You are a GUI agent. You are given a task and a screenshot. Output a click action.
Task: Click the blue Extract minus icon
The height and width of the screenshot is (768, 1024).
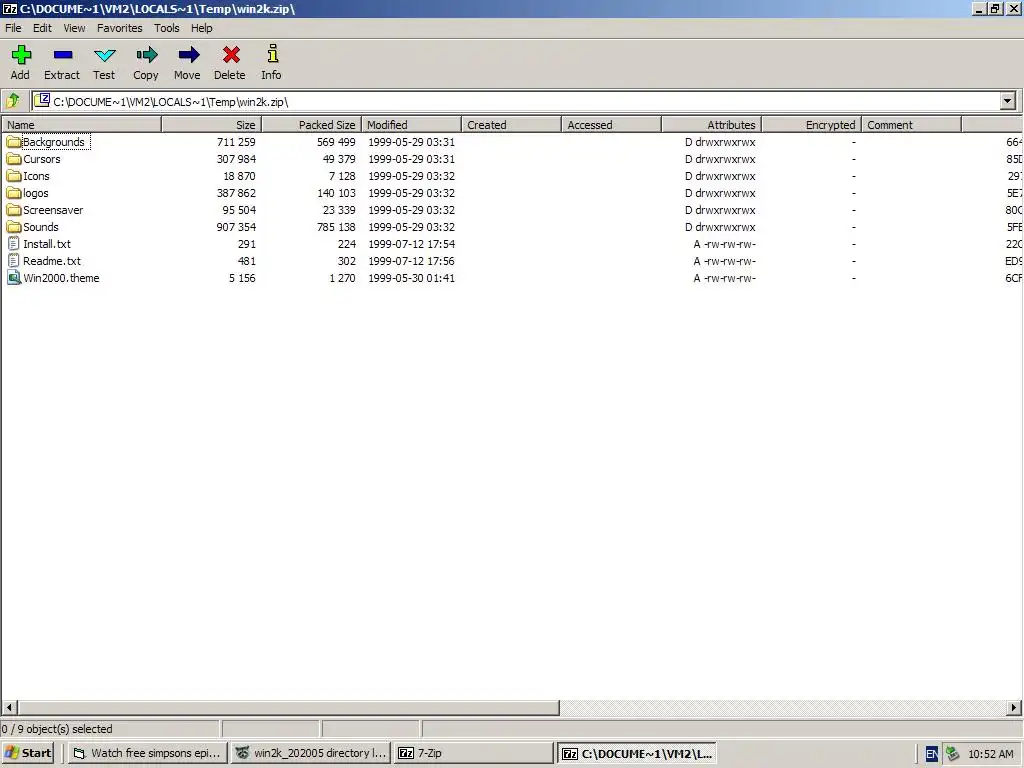[x=63, y=55]
